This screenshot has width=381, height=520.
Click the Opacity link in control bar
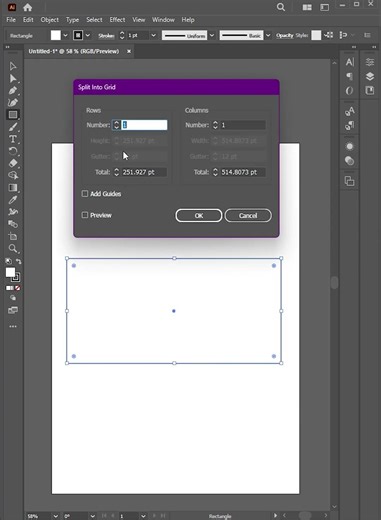click(x=284, y=35)
